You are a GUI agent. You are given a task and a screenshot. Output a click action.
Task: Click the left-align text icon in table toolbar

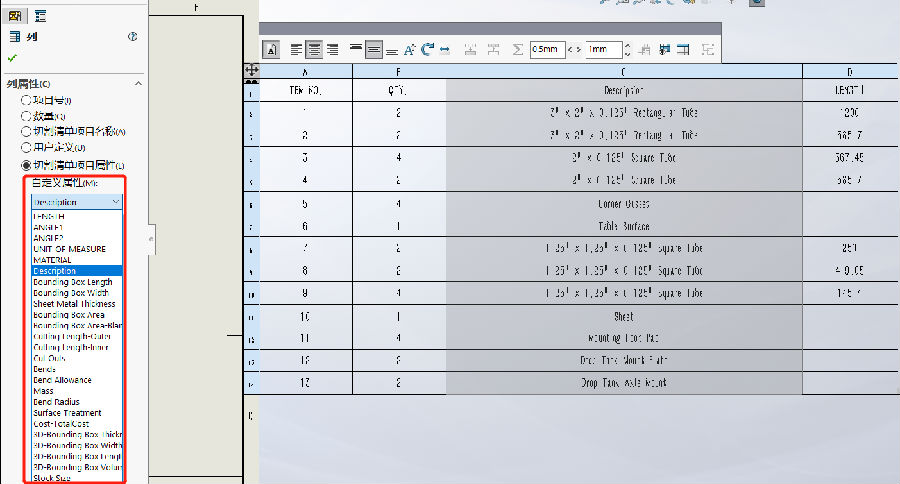[x=296, y=49]
